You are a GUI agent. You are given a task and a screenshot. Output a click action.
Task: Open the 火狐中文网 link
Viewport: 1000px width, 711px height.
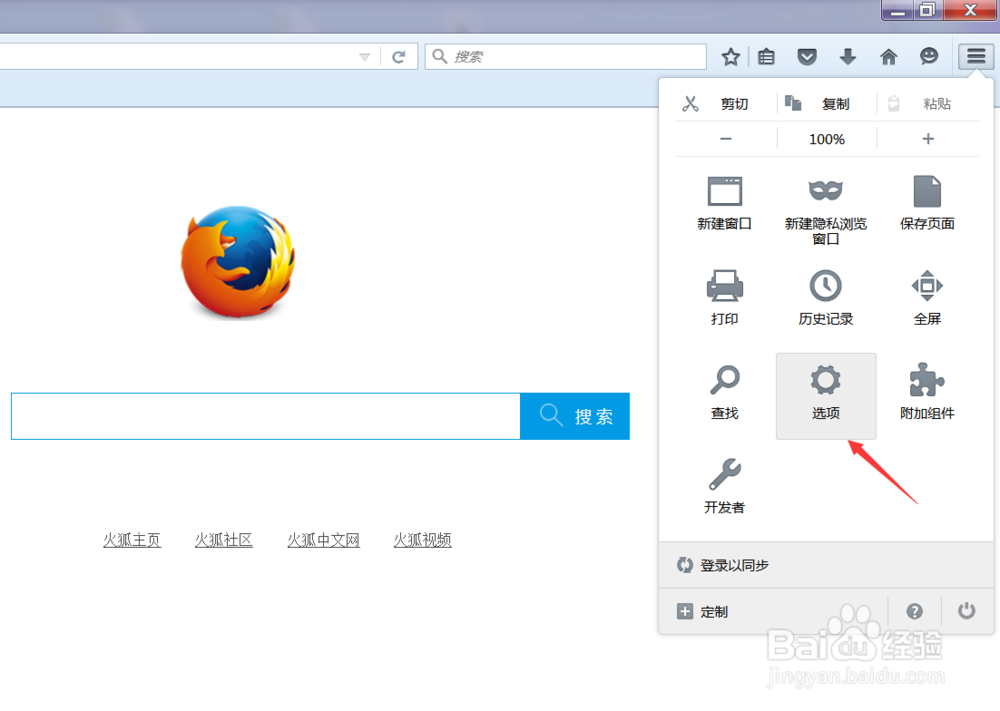(x=323, y=540)
